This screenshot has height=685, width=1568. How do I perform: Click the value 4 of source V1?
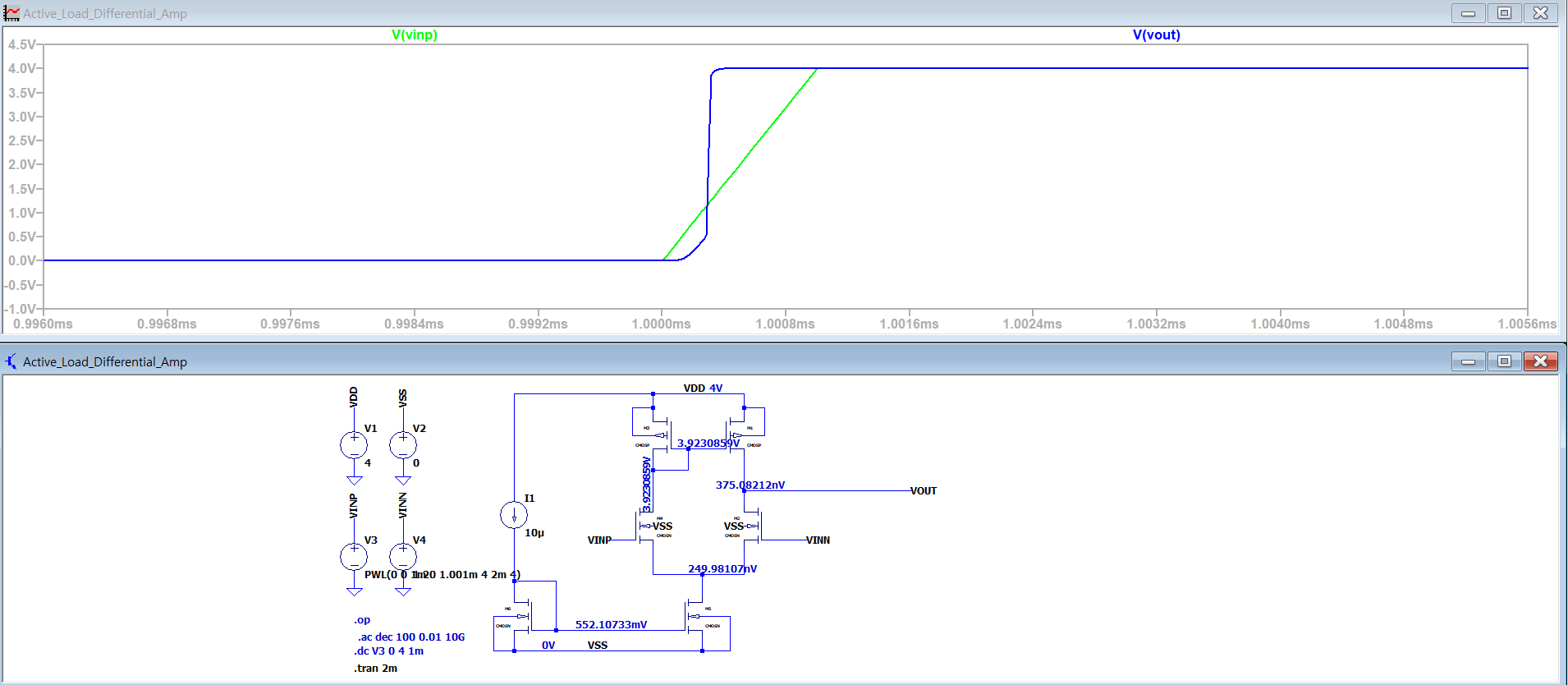tap(368, 462)
